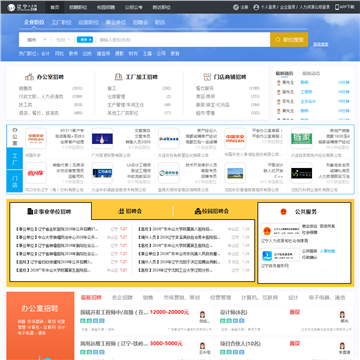360x360 pixels.
Task: Select the 校园招聘会 tab in yellow panel
Action: pyautogui.click(x=212, y=211)
